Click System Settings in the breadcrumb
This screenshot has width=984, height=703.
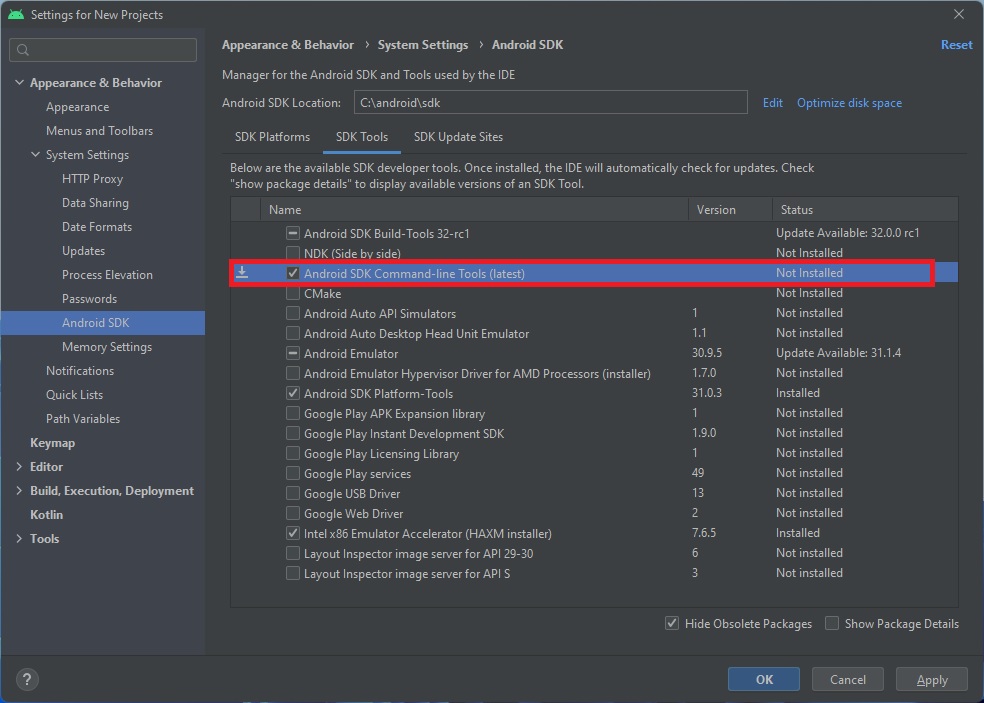click(422, 45)
